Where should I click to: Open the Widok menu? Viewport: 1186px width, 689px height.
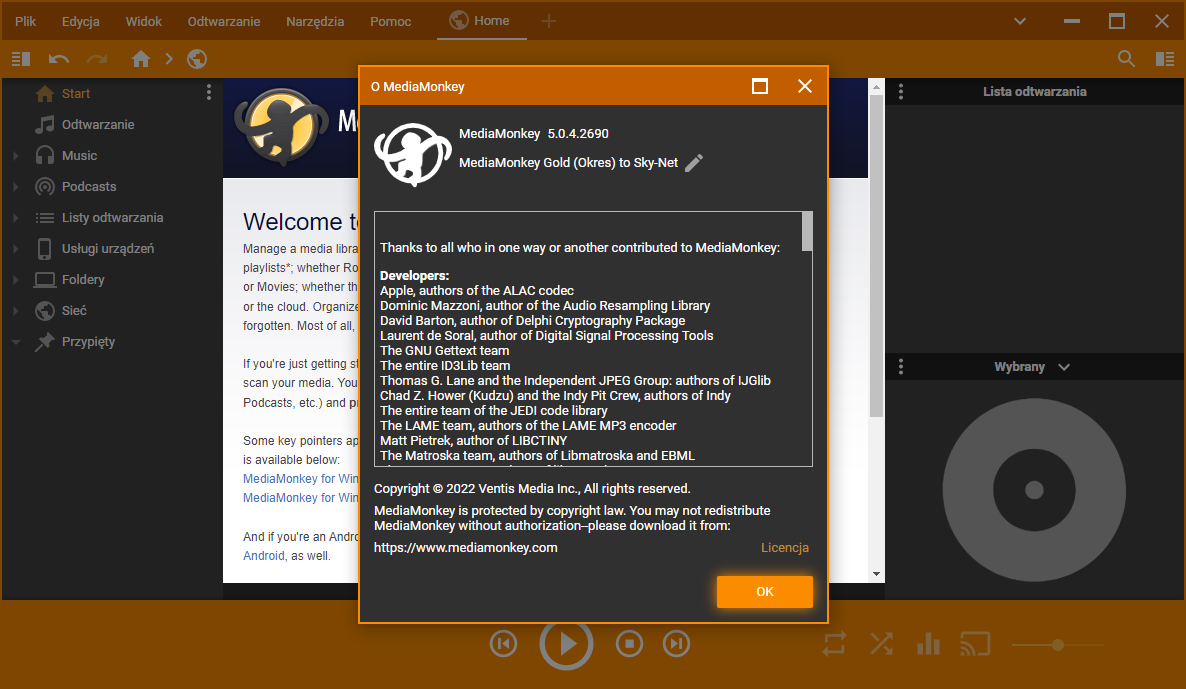(144, 21)
